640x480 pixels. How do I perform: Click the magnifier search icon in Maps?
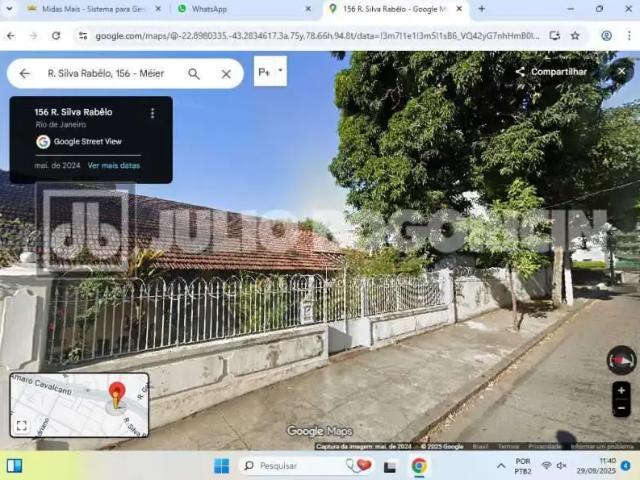[194, 74]
